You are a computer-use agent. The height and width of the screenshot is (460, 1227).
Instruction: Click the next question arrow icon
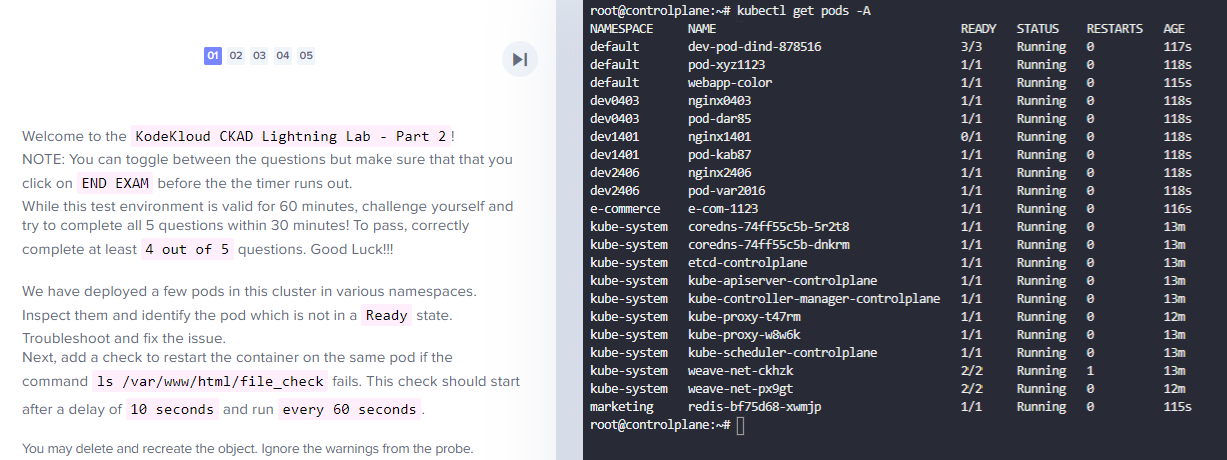[519, 59]
